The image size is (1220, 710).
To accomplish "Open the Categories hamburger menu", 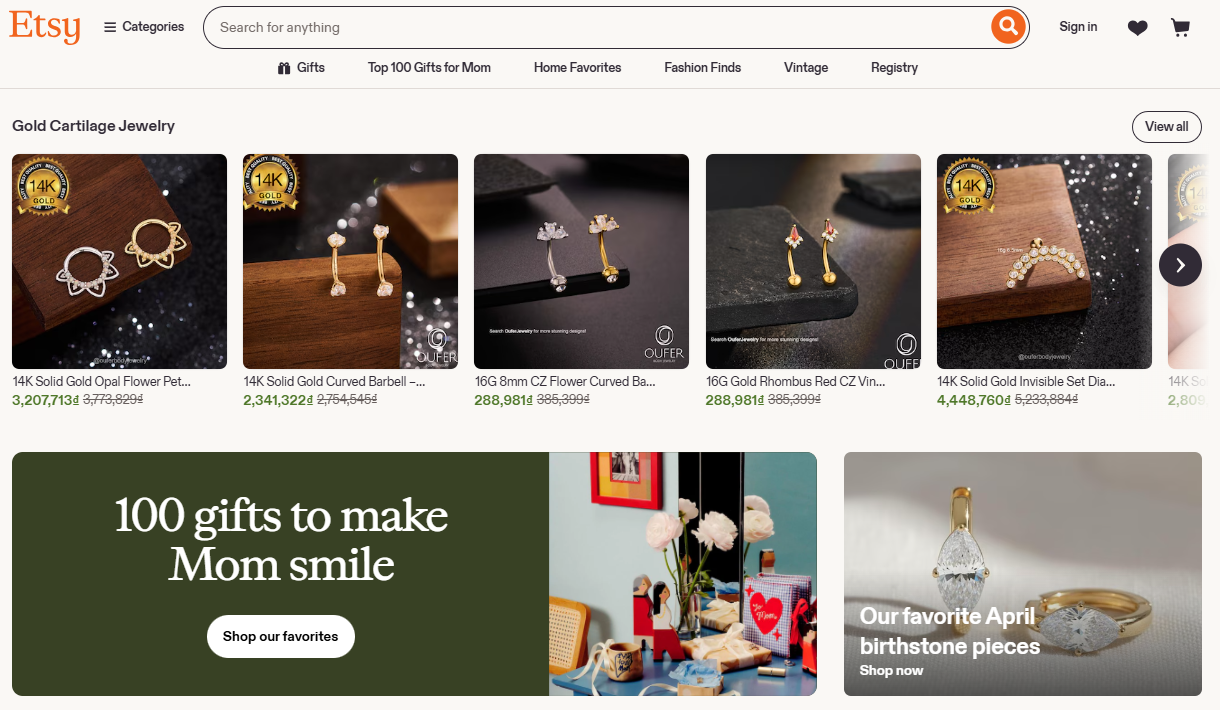I will pyautogui.click(x=144, y=27).
